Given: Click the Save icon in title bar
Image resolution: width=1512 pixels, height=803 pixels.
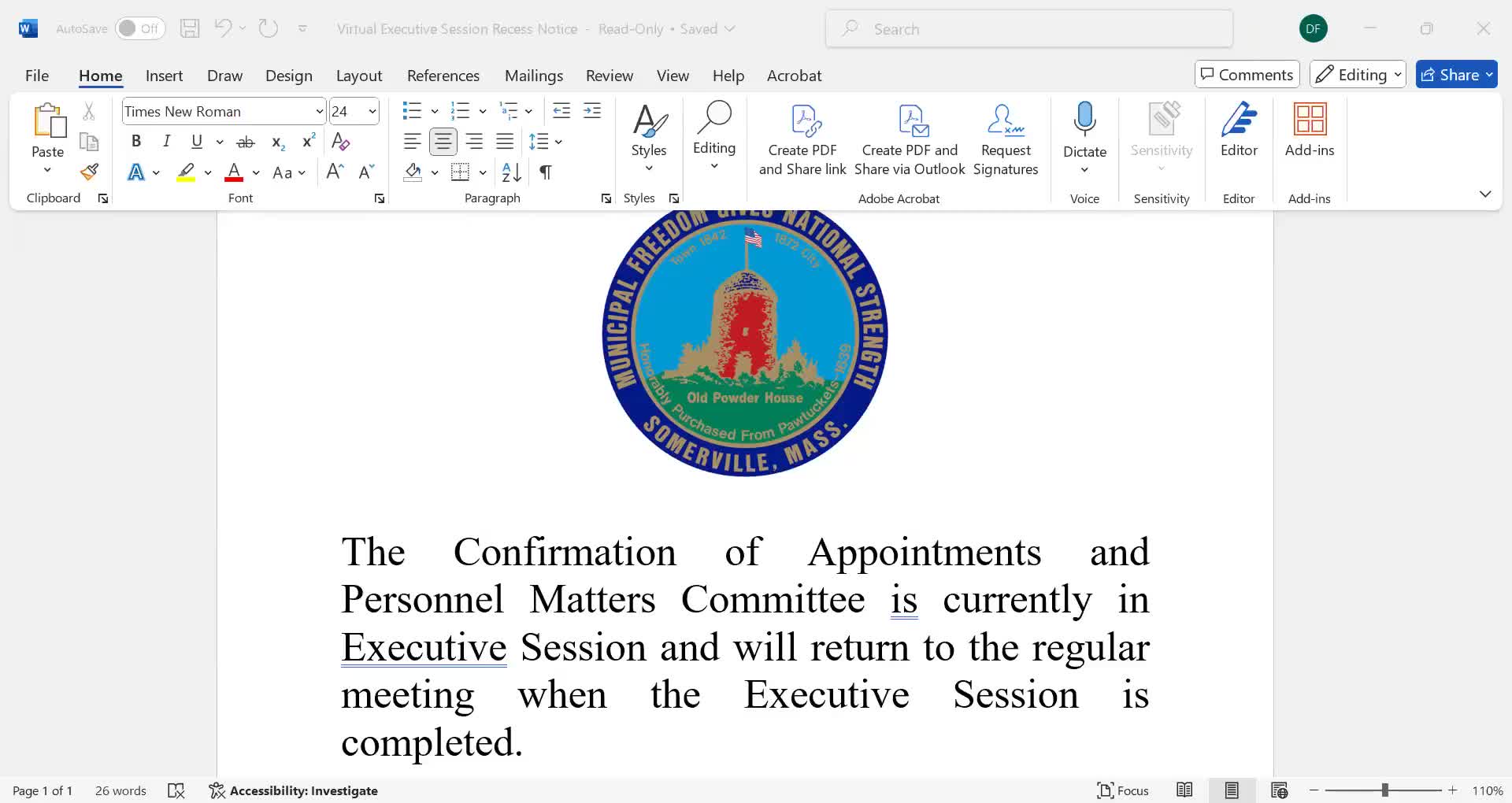Looking at the screenshot, I should pyautogui.click(x=190, y=29).
